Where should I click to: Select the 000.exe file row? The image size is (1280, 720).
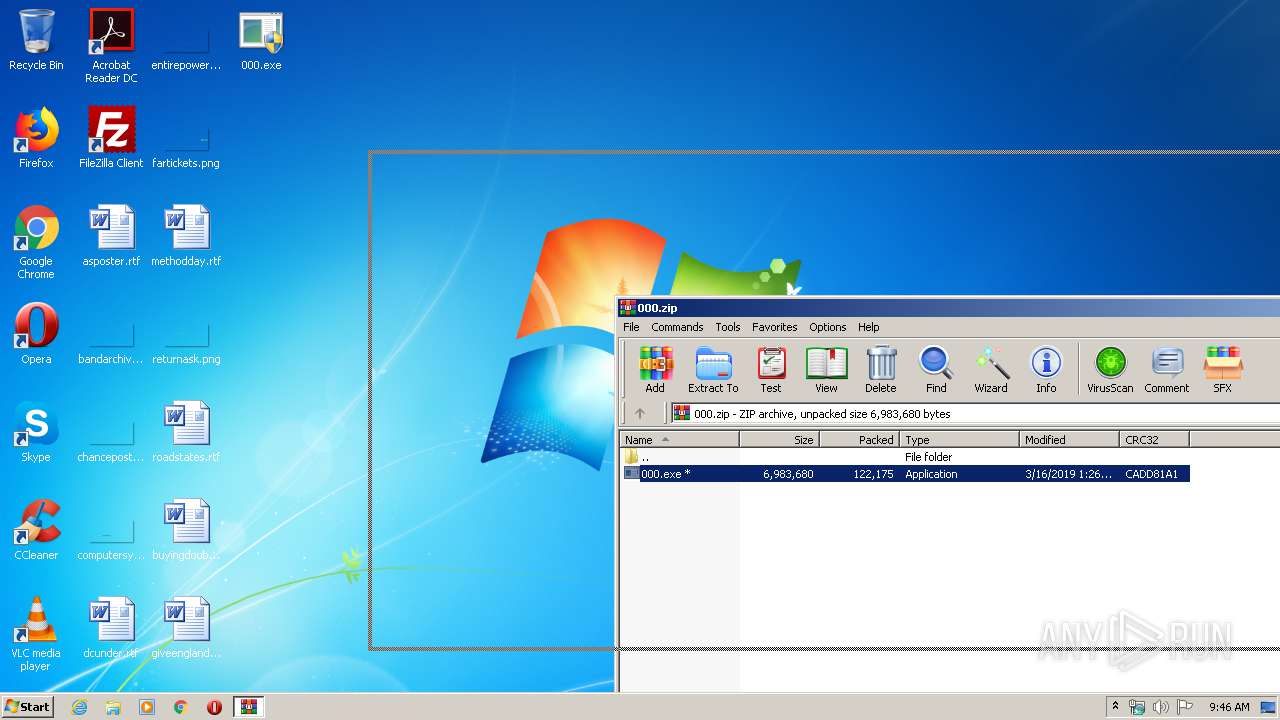(905, 474)
